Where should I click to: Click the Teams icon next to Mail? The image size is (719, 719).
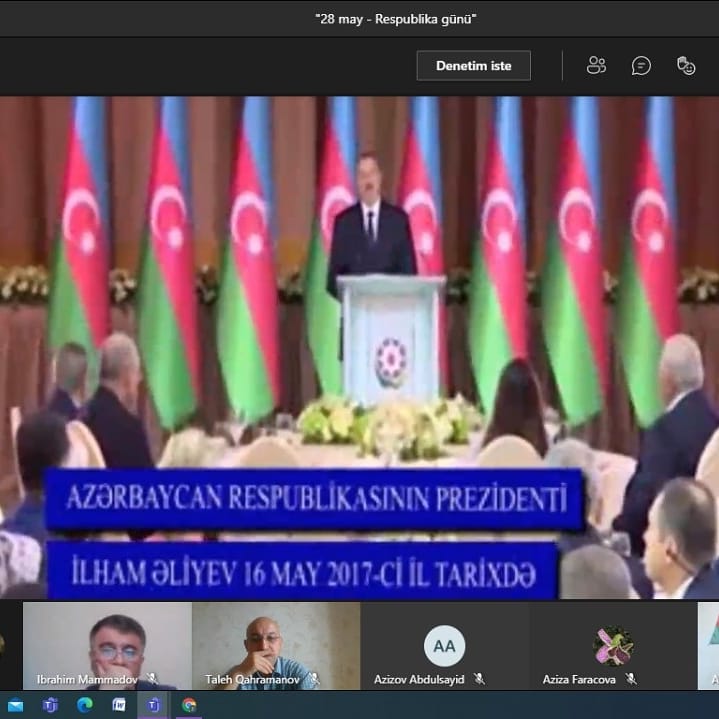(50, 705)
